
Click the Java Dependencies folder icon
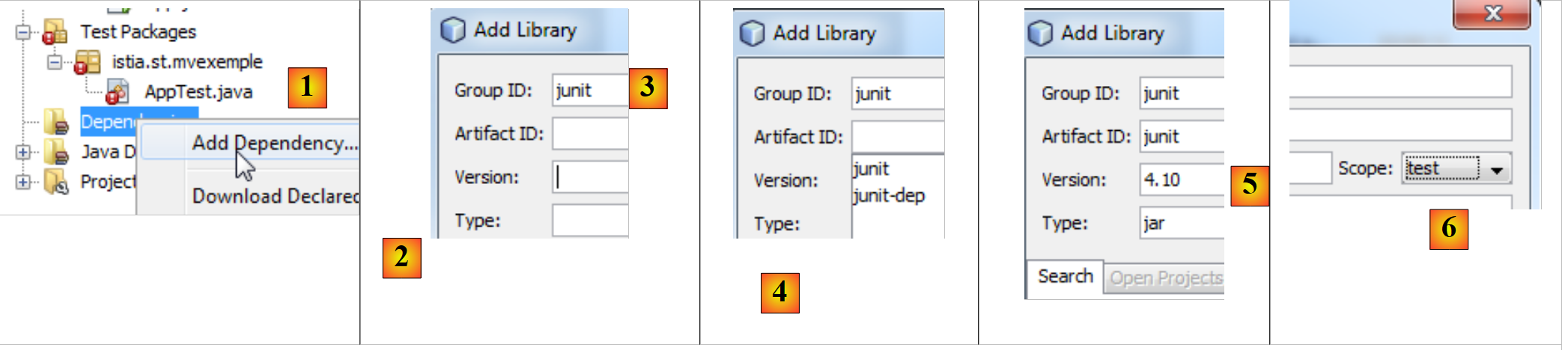click(56, 152)
